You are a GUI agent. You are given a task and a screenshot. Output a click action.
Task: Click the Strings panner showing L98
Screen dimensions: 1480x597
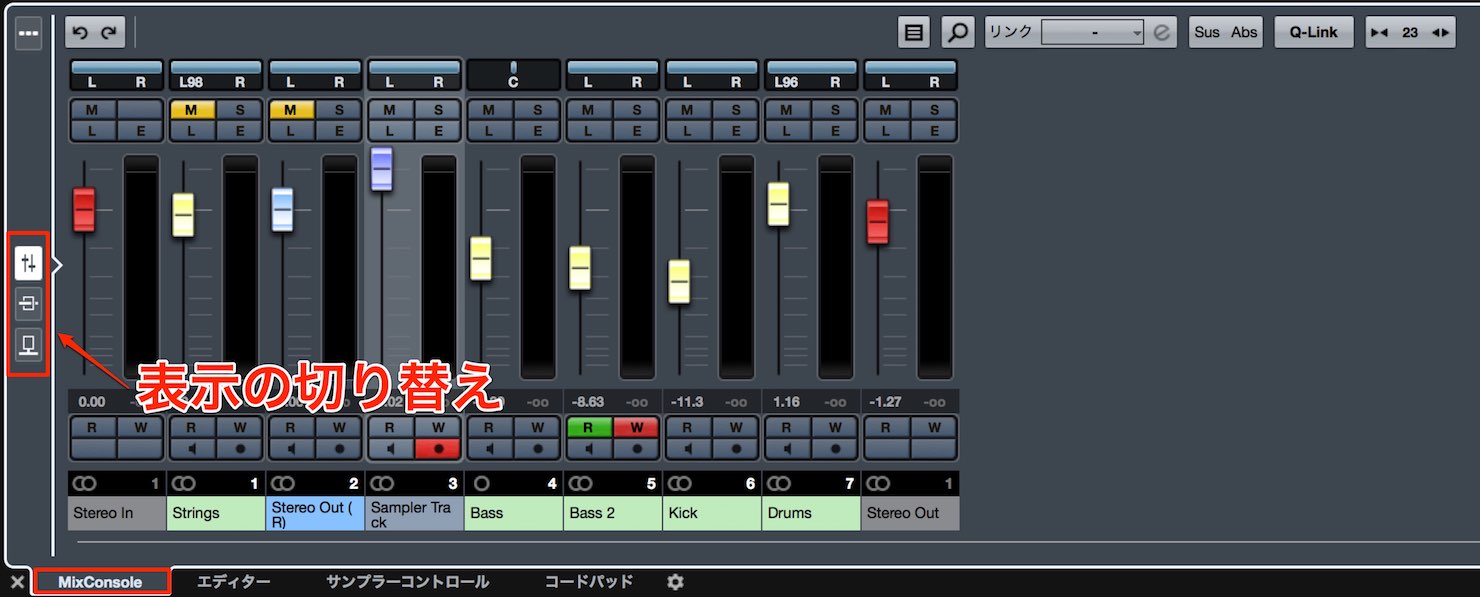click(215, 75)
